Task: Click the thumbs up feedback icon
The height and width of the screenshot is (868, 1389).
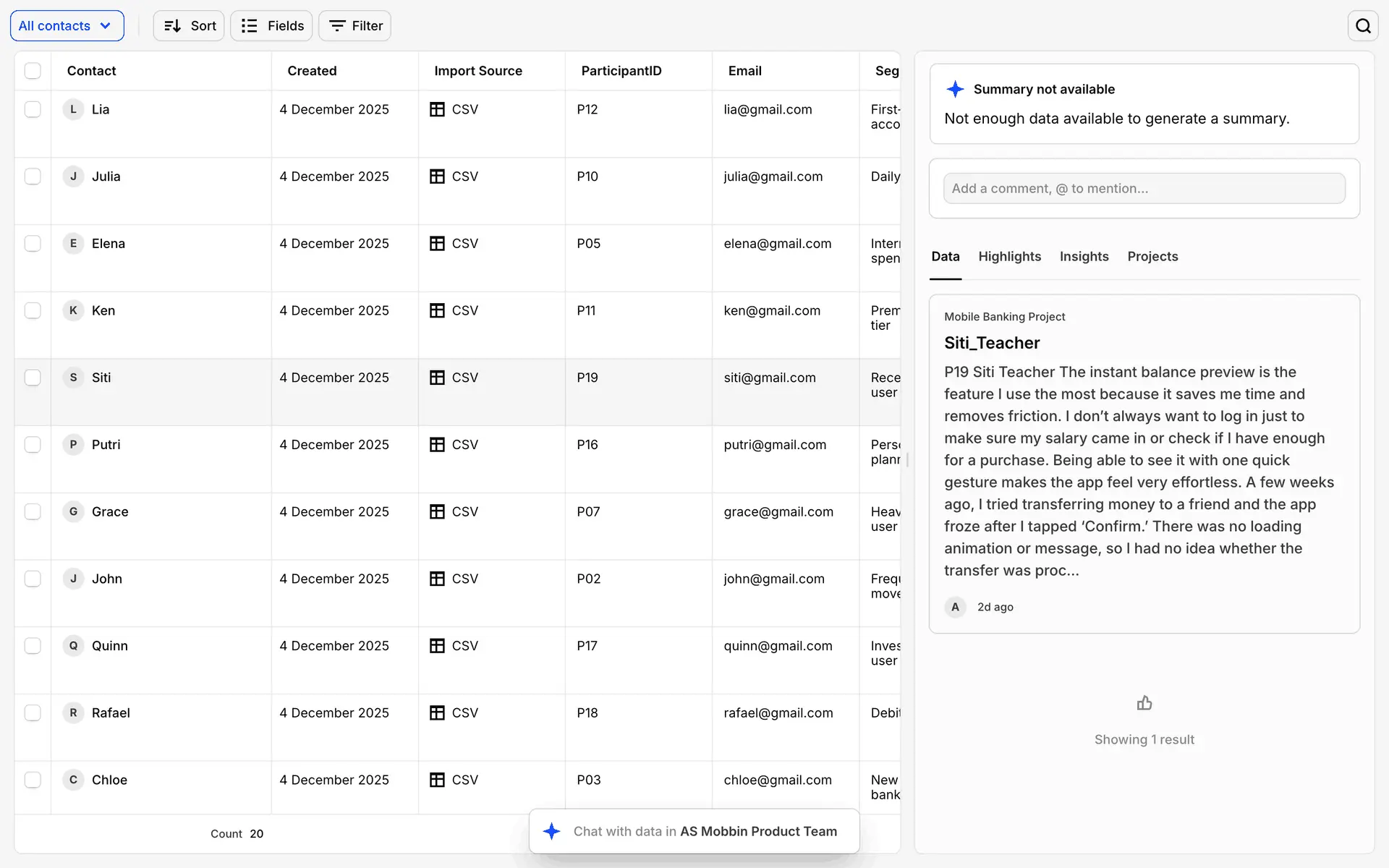Action: (1144, 703)
